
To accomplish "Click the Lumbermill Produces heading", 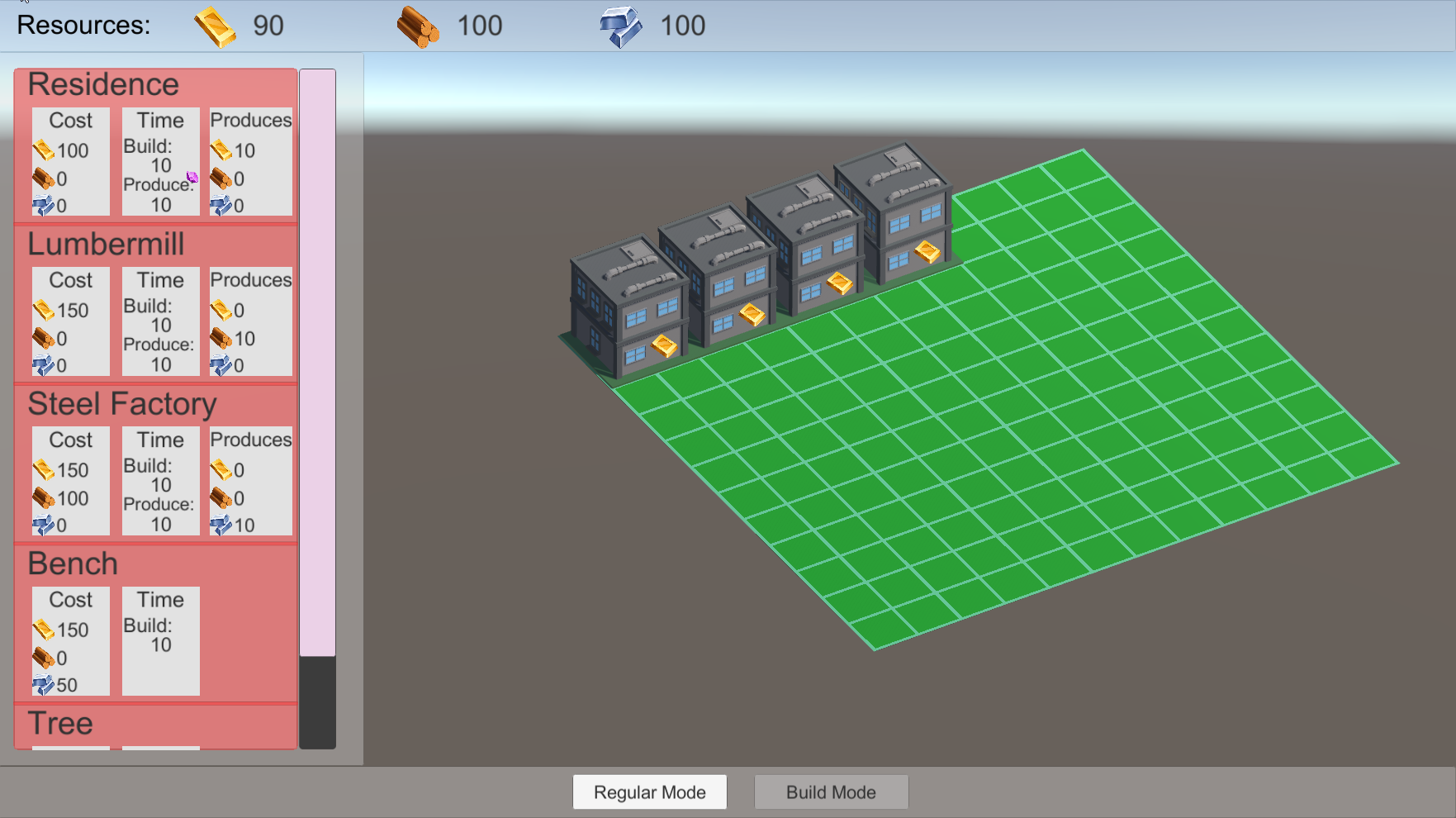I will point(251,280).
